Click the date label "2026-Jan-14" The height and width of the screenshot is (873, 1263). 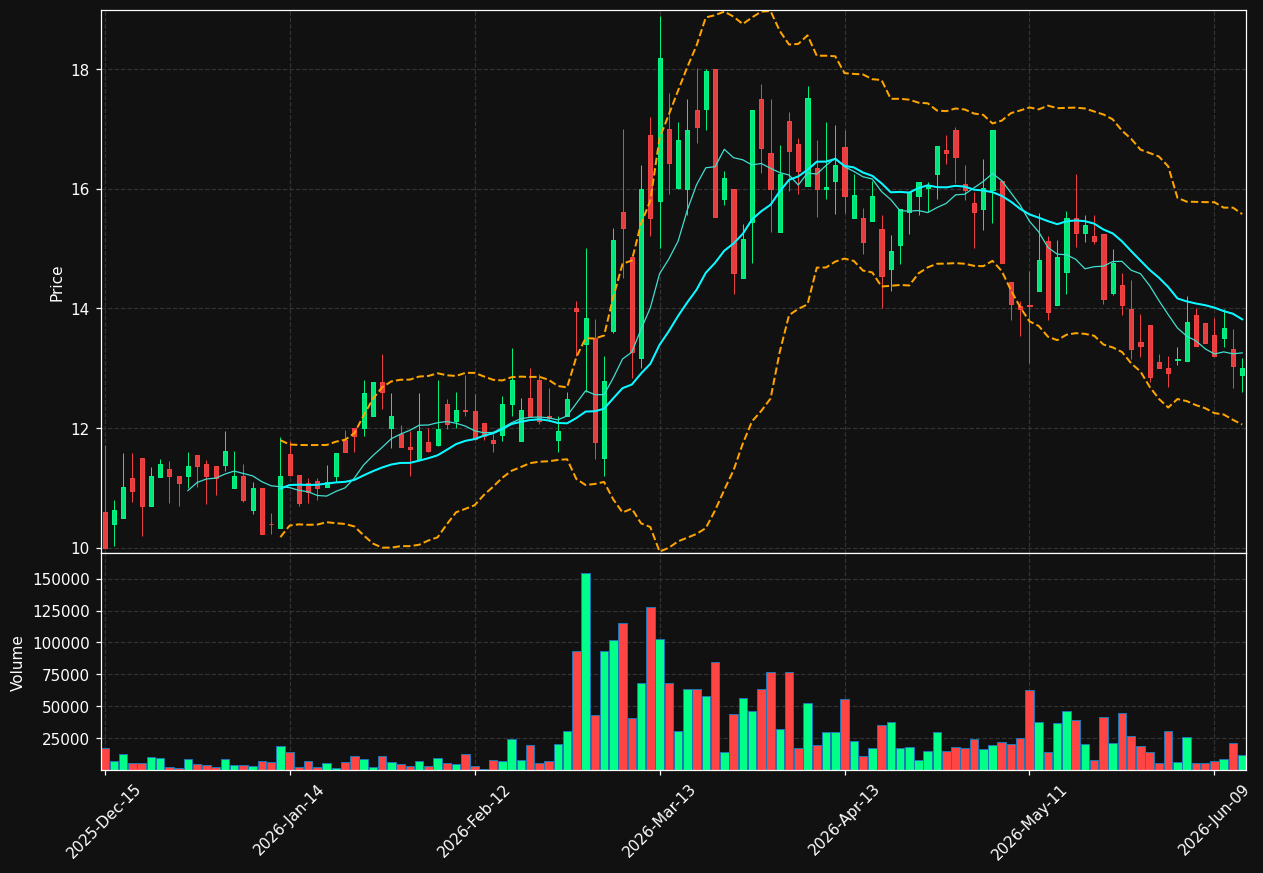tap(289, 821)
